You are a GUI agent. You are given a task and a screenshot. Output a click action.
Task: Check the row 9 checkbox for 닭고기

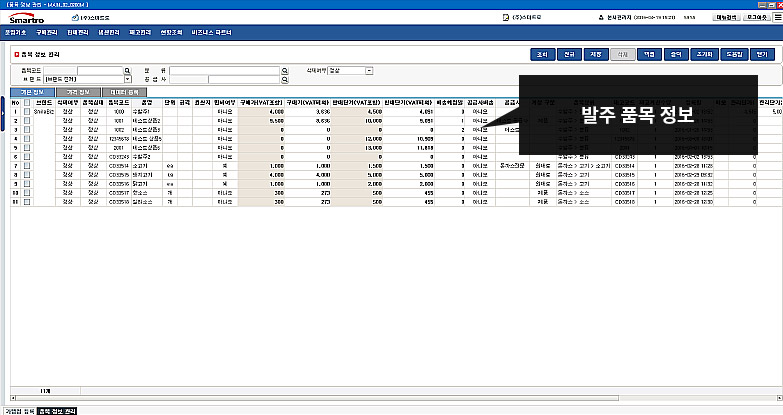pos(27,184)
